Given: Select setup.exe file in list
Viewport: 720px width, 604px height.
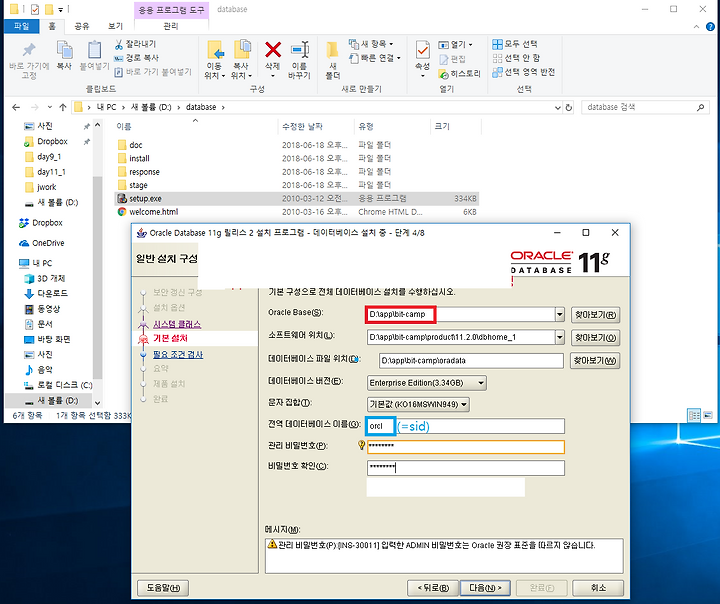Looking at the screenshot, I should click(296, 198).
